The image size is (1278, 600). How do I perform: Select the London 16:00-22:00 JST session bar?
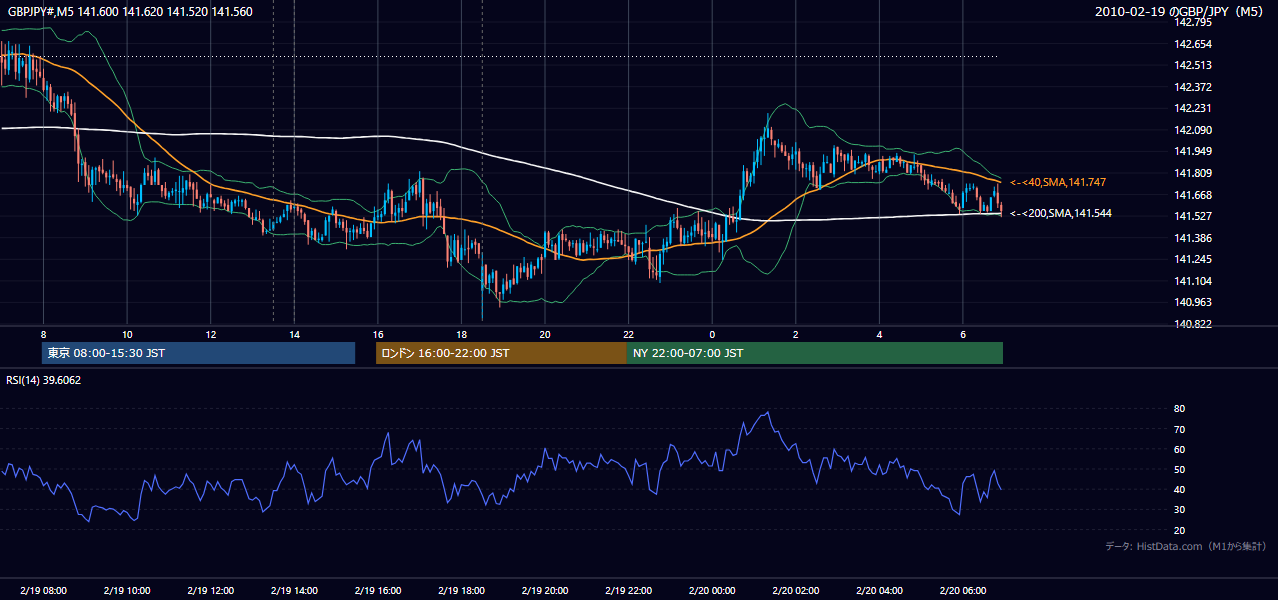click(501, 353)
